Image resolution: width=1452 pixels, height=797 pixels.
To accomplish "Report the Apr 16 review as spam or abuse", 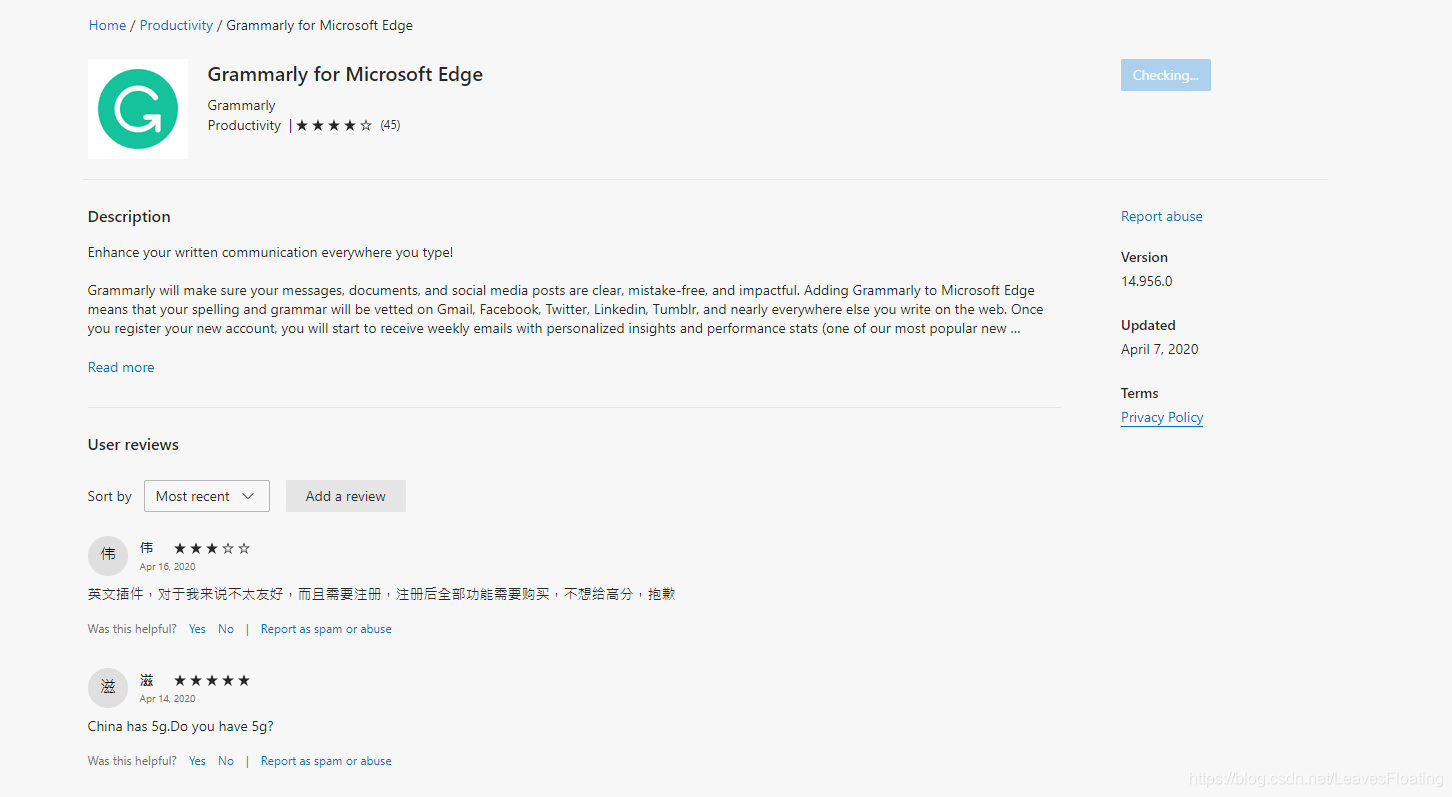I will coord(326,629).
